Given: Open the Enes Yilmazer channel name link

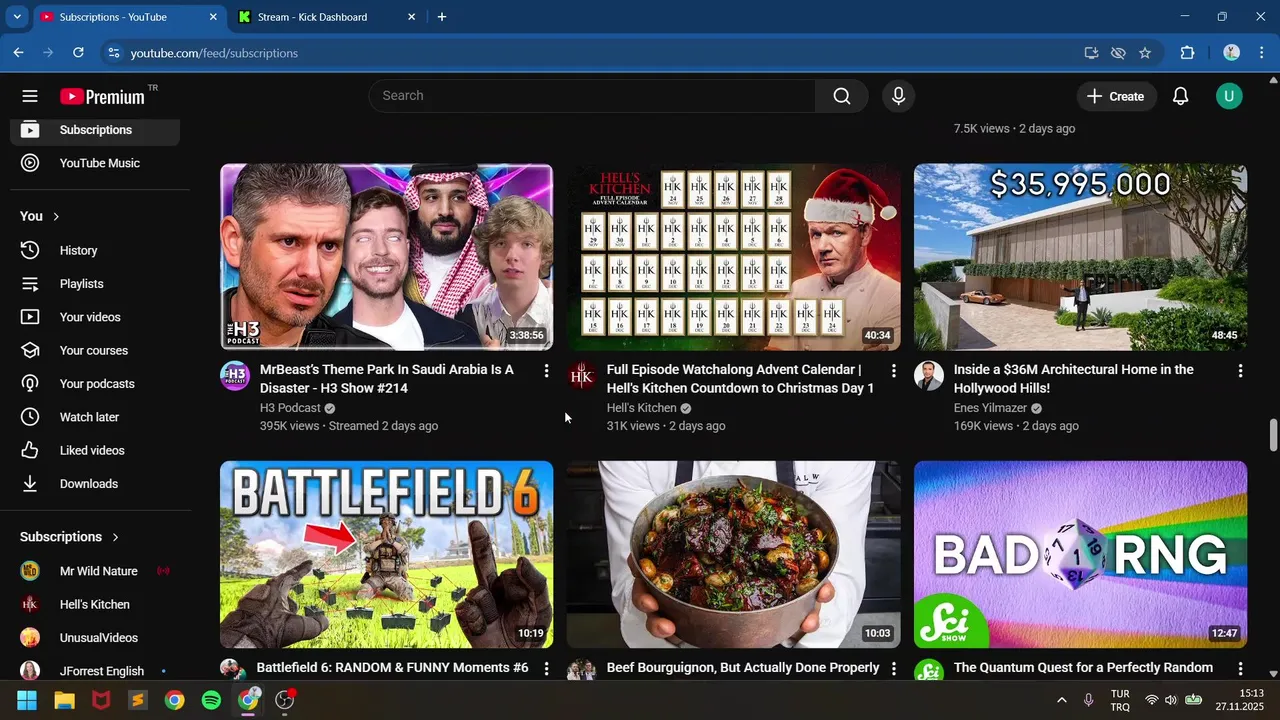Looking at the screenshot, I should (990, 408).
